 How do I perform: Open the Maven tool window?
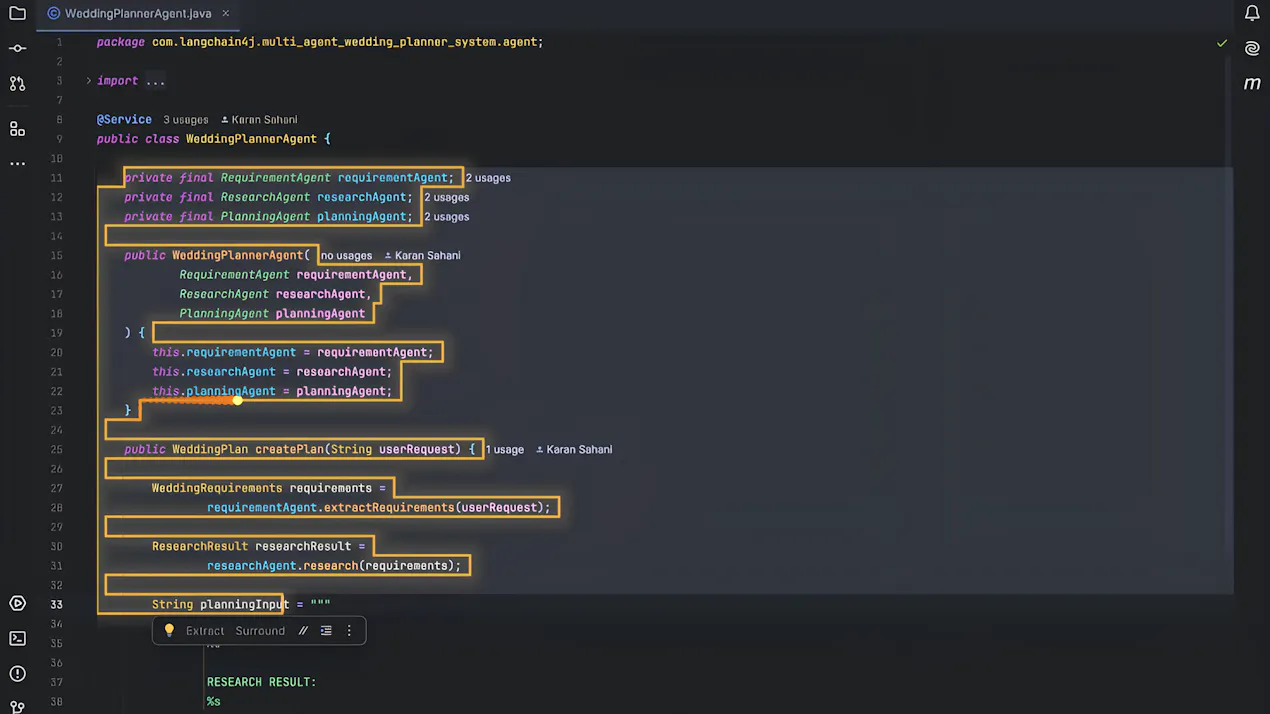pos(1252,84)
